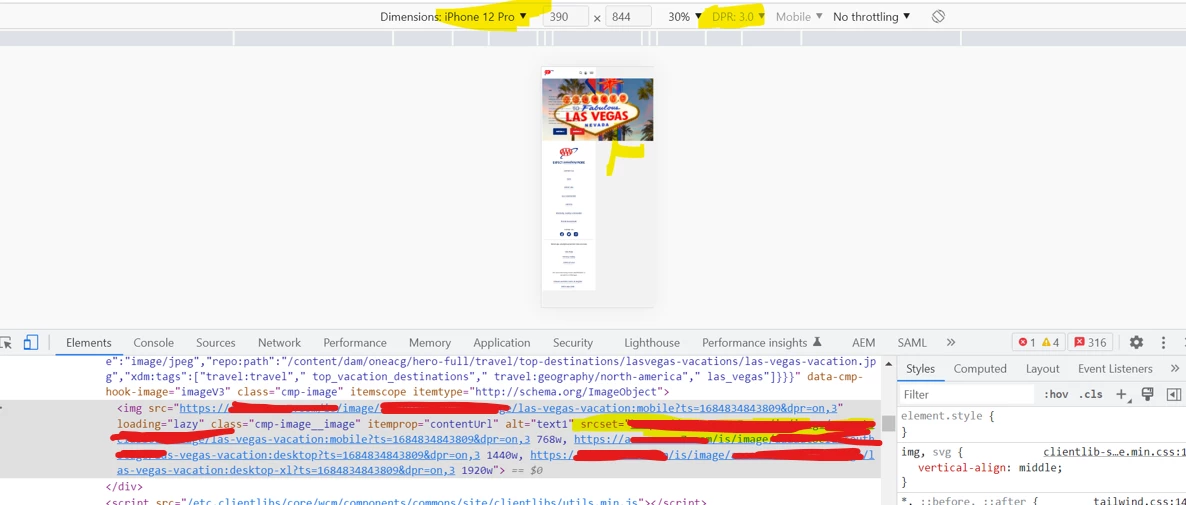The height and width of the screenshot is (505, 1186).
Task: Switch to the Console tab
Action: click(154, 342)
